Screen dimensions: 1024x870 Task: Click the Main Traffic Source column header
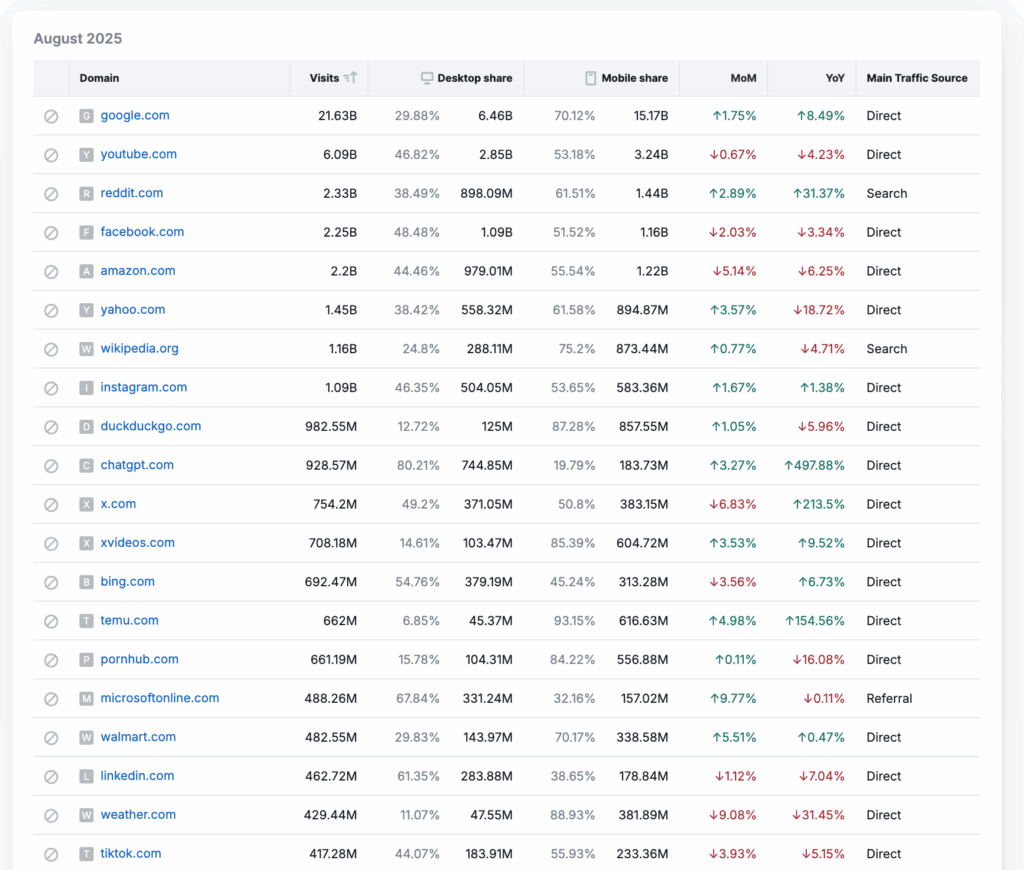click(916, 78)
